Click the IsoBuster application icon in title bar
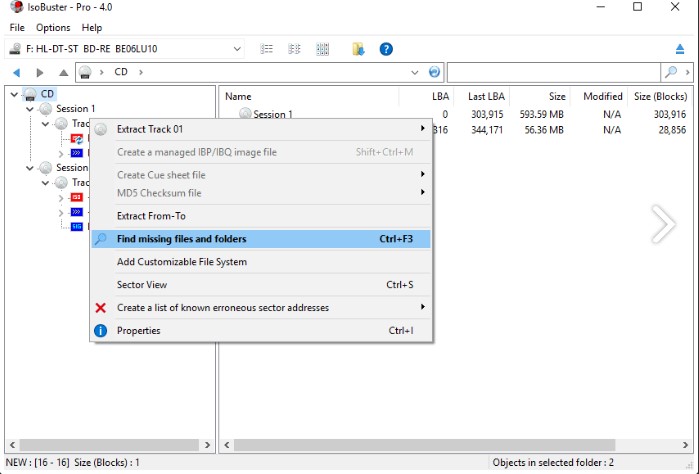This screenshot has height=474, width=699. pos(16,7)
